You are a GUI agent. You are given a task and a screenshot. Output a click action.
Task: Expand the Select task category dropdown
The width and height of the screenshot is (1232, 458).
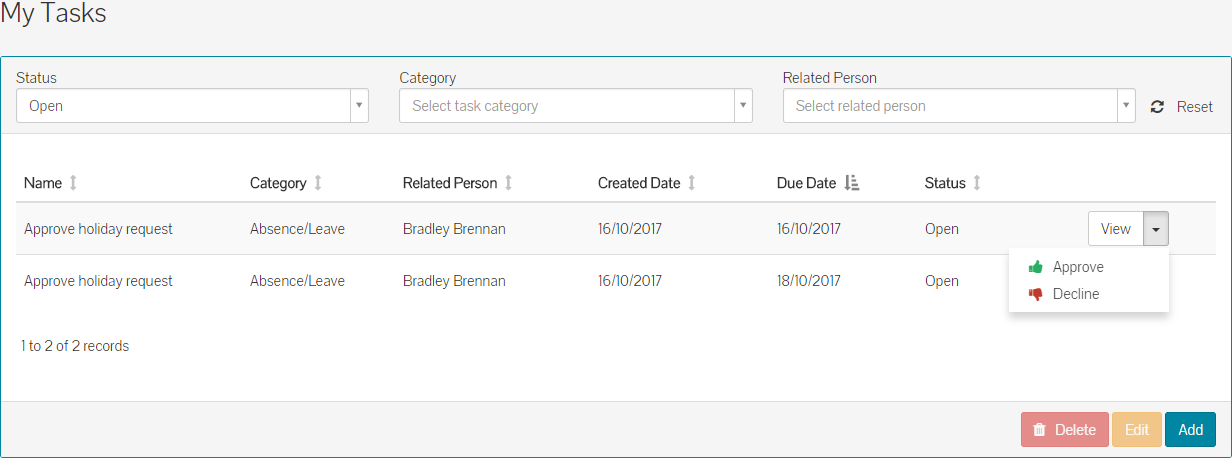(x=575, y=106)
